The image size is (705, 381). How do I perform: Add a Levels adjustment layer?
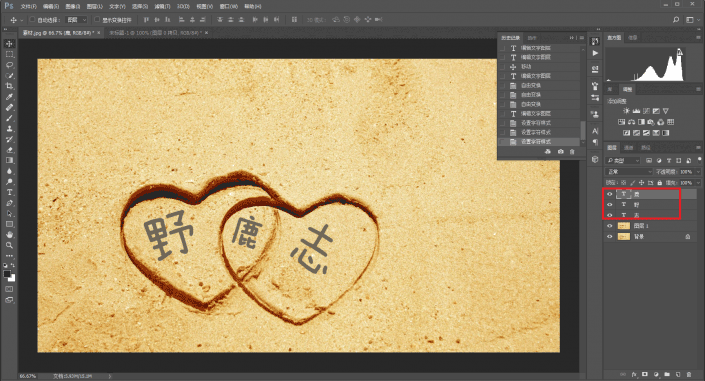pyautogui.click(x=636, y=111)
